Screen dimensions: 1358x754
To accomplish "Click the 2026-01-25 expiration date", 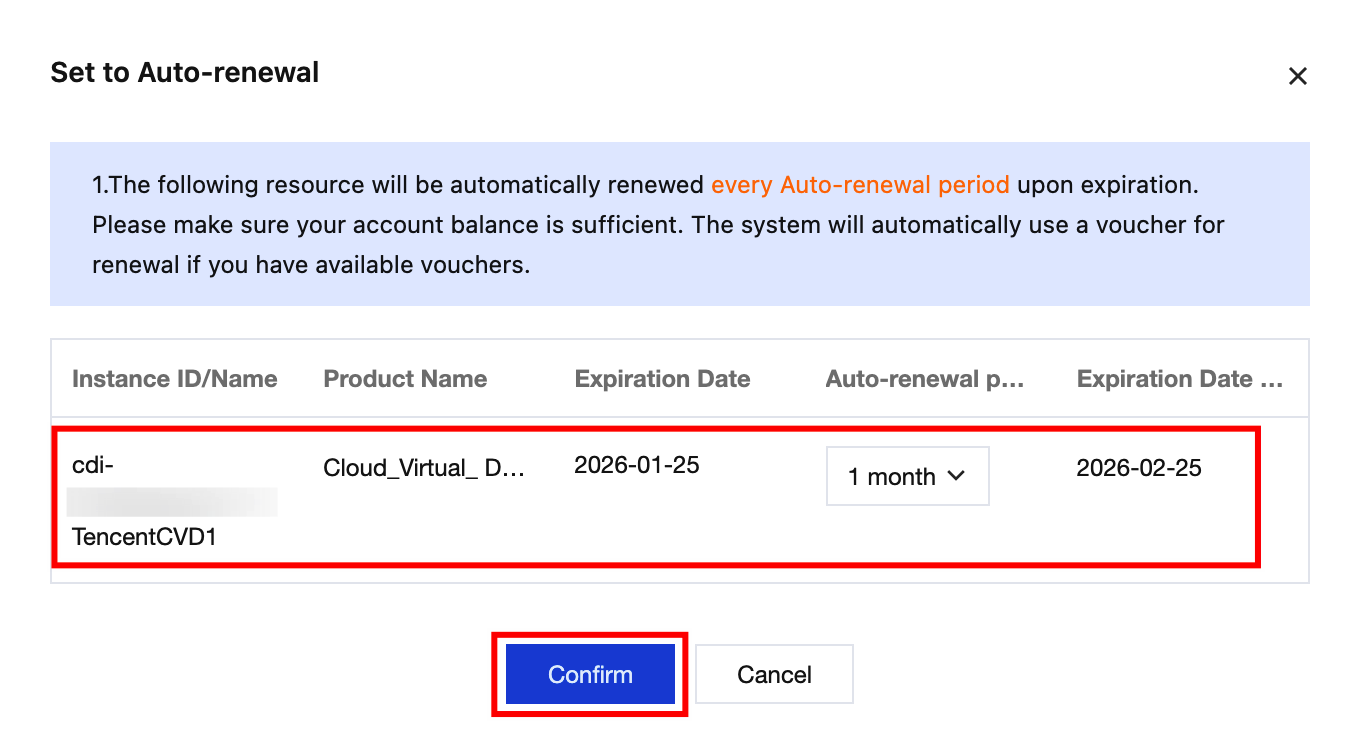I will point(636,465).
